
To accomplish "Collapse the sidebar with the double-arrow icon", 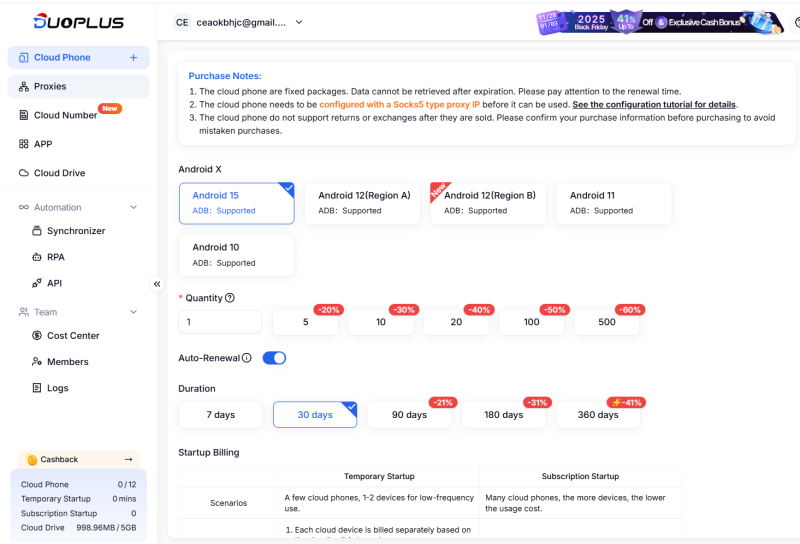I will 157,284.
